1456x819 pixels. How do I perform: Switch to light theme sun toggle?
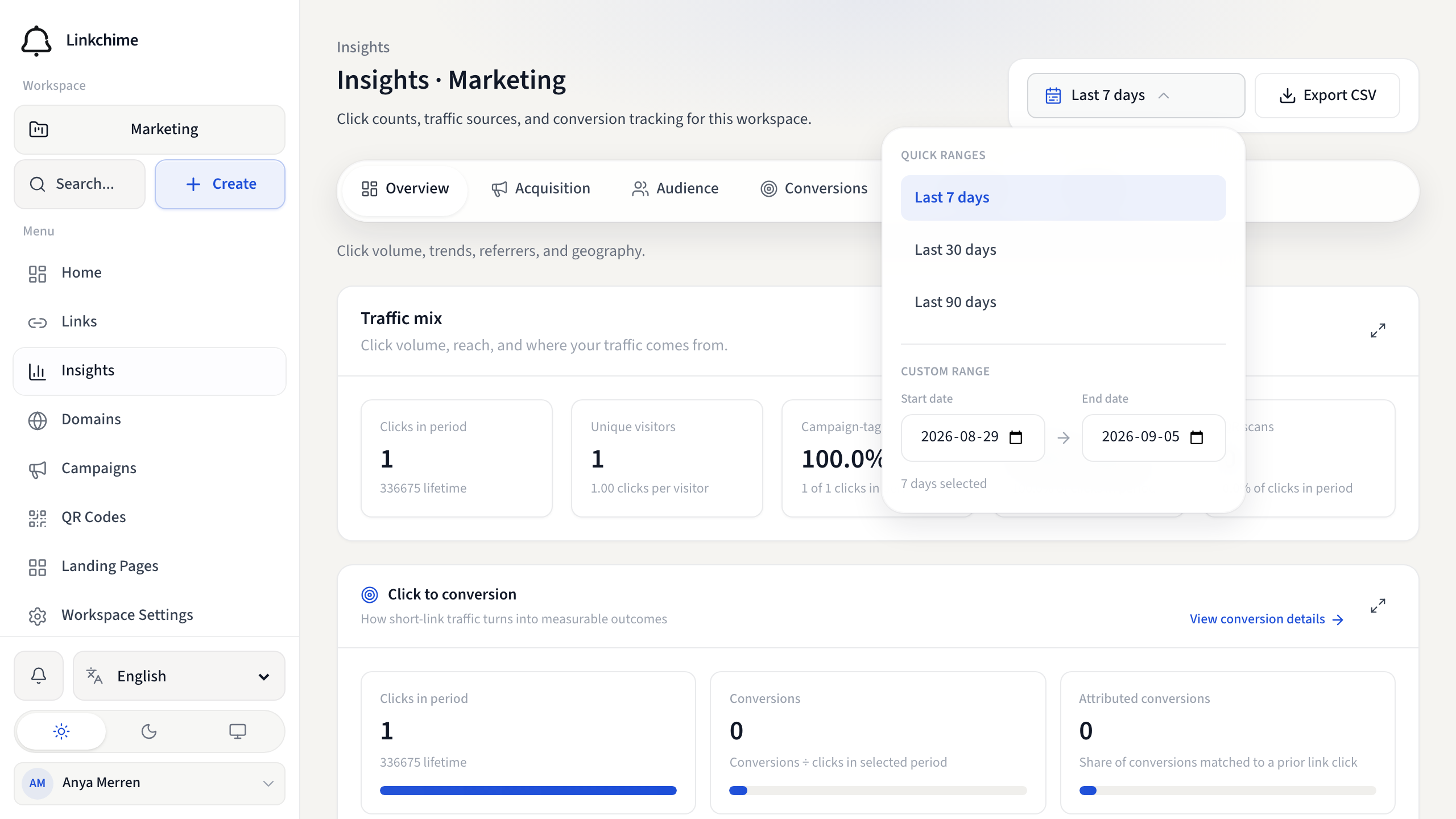pos(61,731)
